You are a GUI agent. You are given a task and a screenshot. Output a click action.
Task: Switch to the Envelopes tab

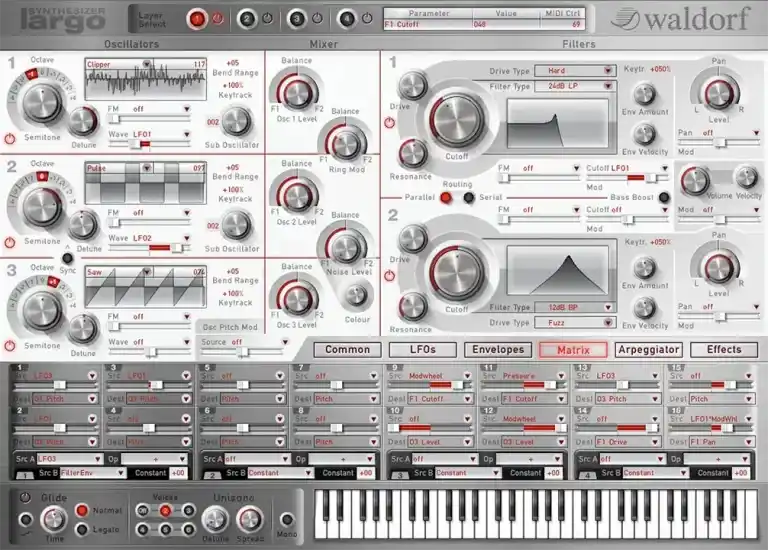point(498,350)
